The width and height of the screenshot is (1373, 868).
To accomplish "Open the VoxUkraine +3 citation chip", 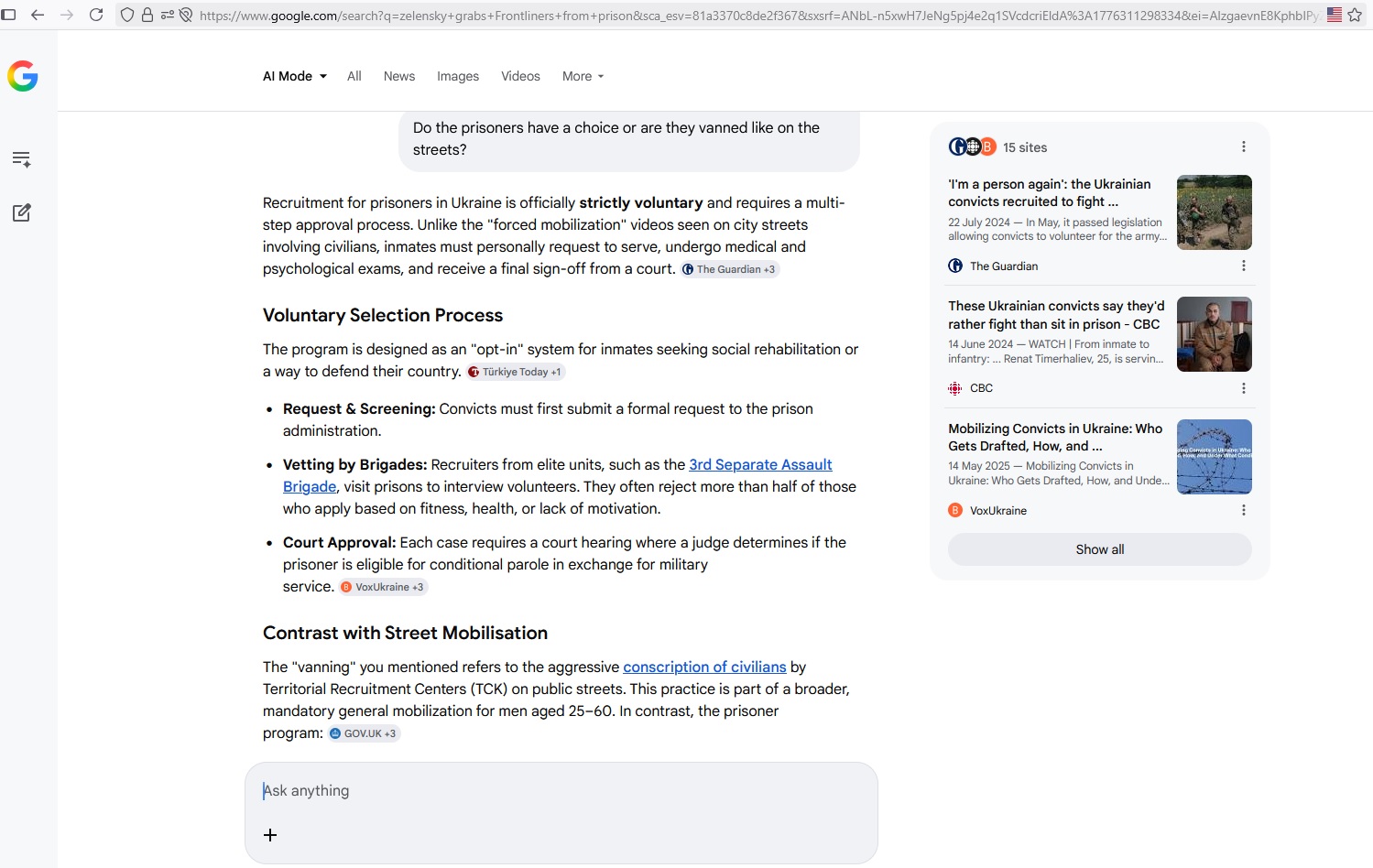I will point(384,587).
